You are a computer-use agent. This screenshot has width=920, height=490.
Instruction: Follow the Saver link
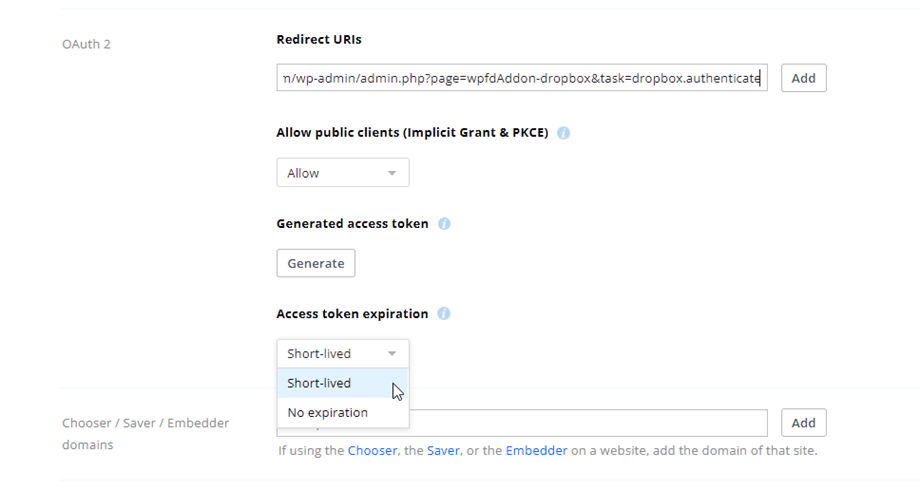coord(443,451)
